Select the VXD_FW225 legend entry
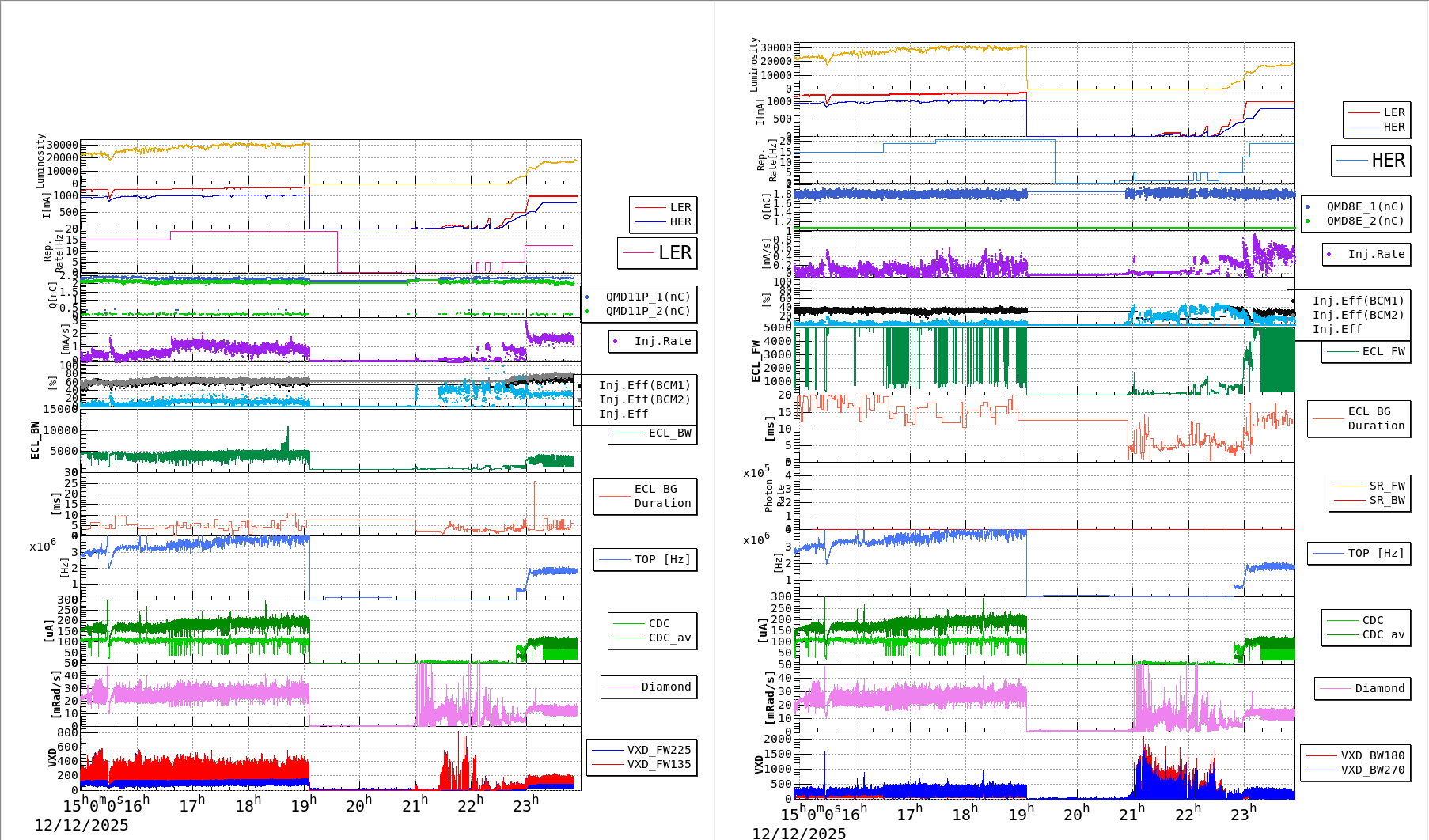 coord(658,750)
